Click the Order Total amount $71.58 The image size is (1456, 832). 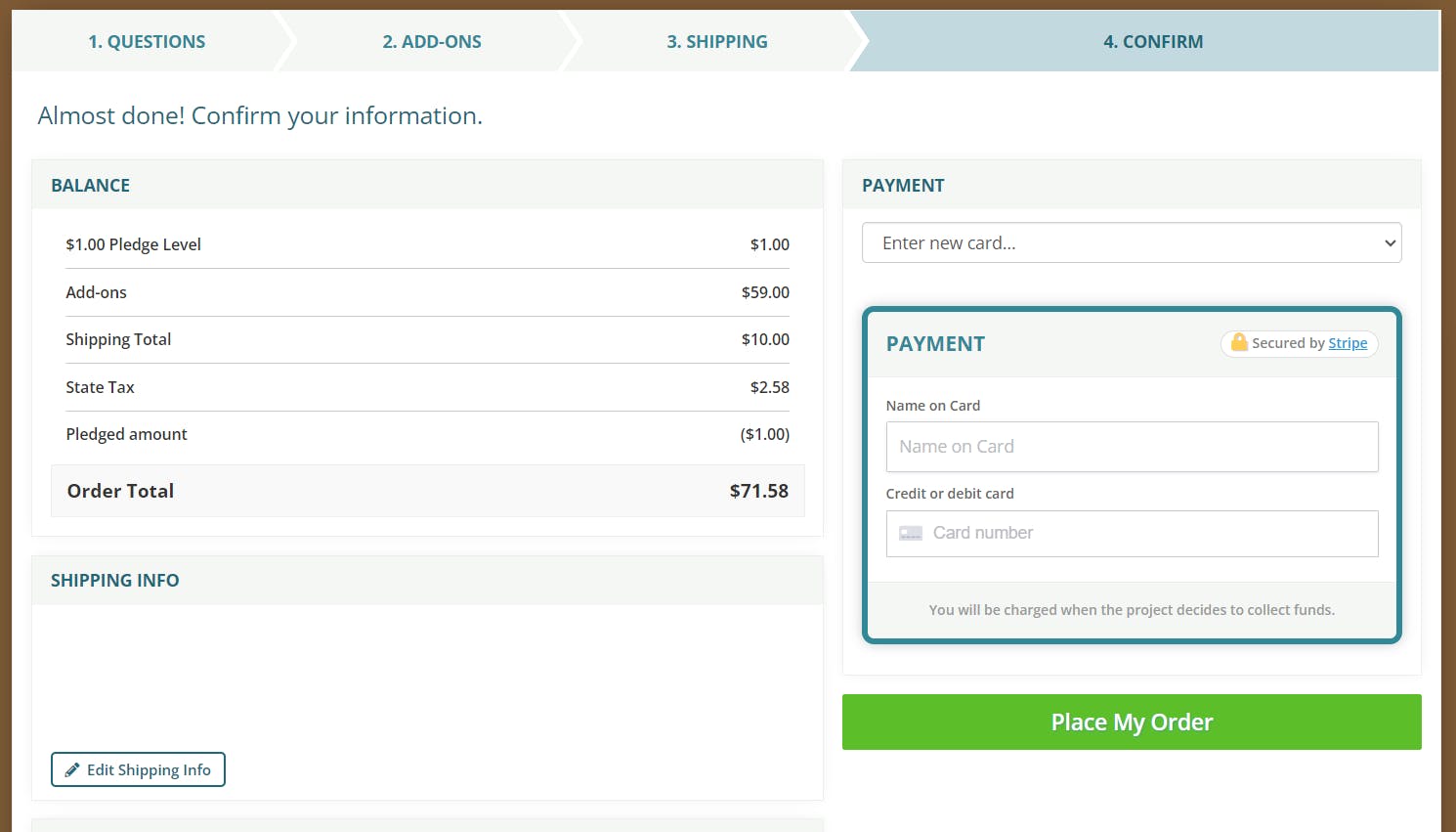758,491
